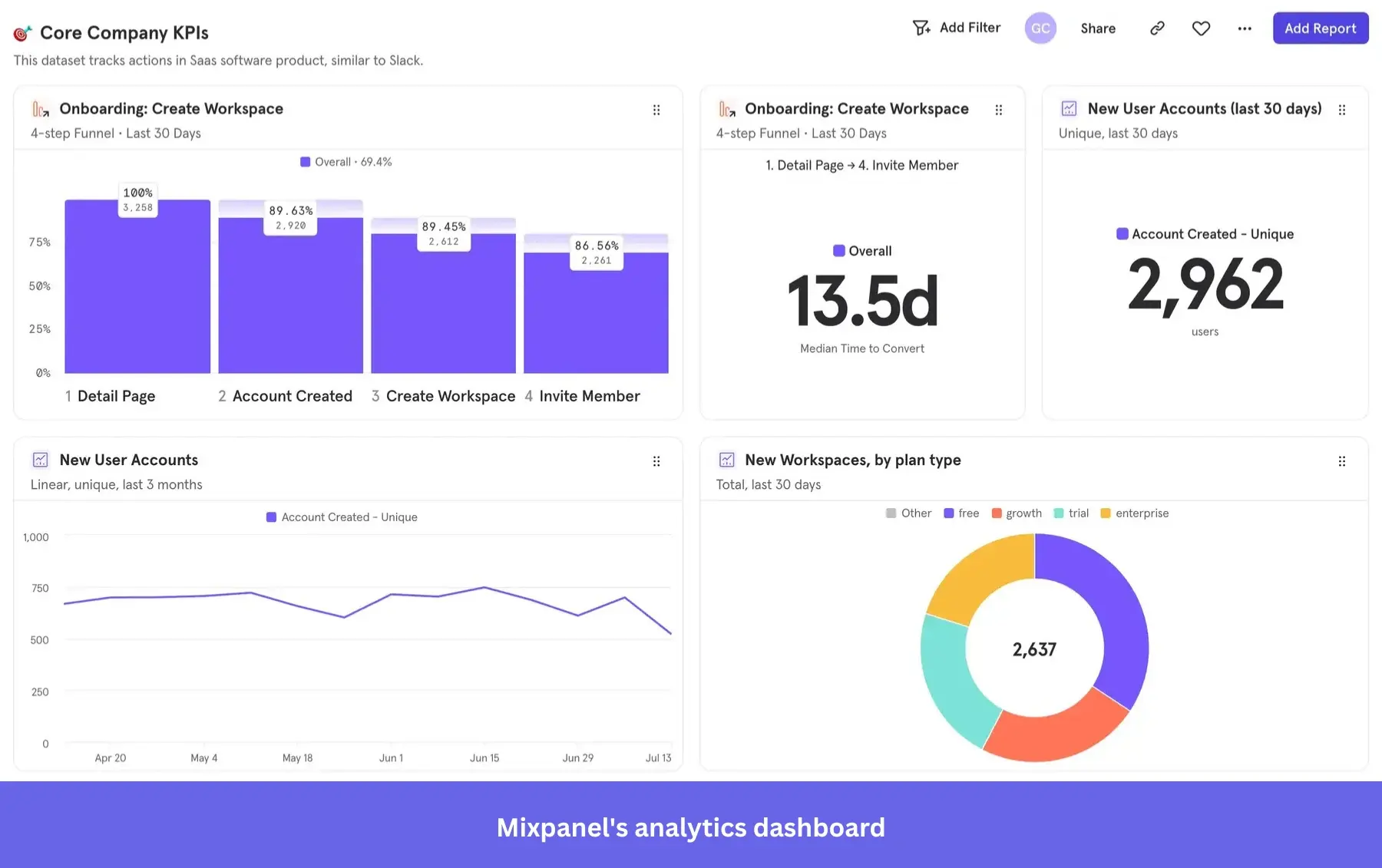Hide the trial segment via its legend entry

click(1071, 513)
